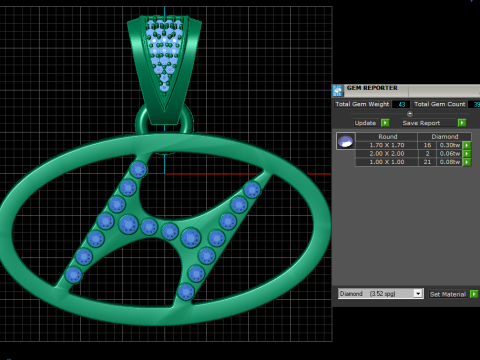This screenshot has height=360, width=480.
Task: Run the Update green arrow button
Action: click(x=385, y=123)
